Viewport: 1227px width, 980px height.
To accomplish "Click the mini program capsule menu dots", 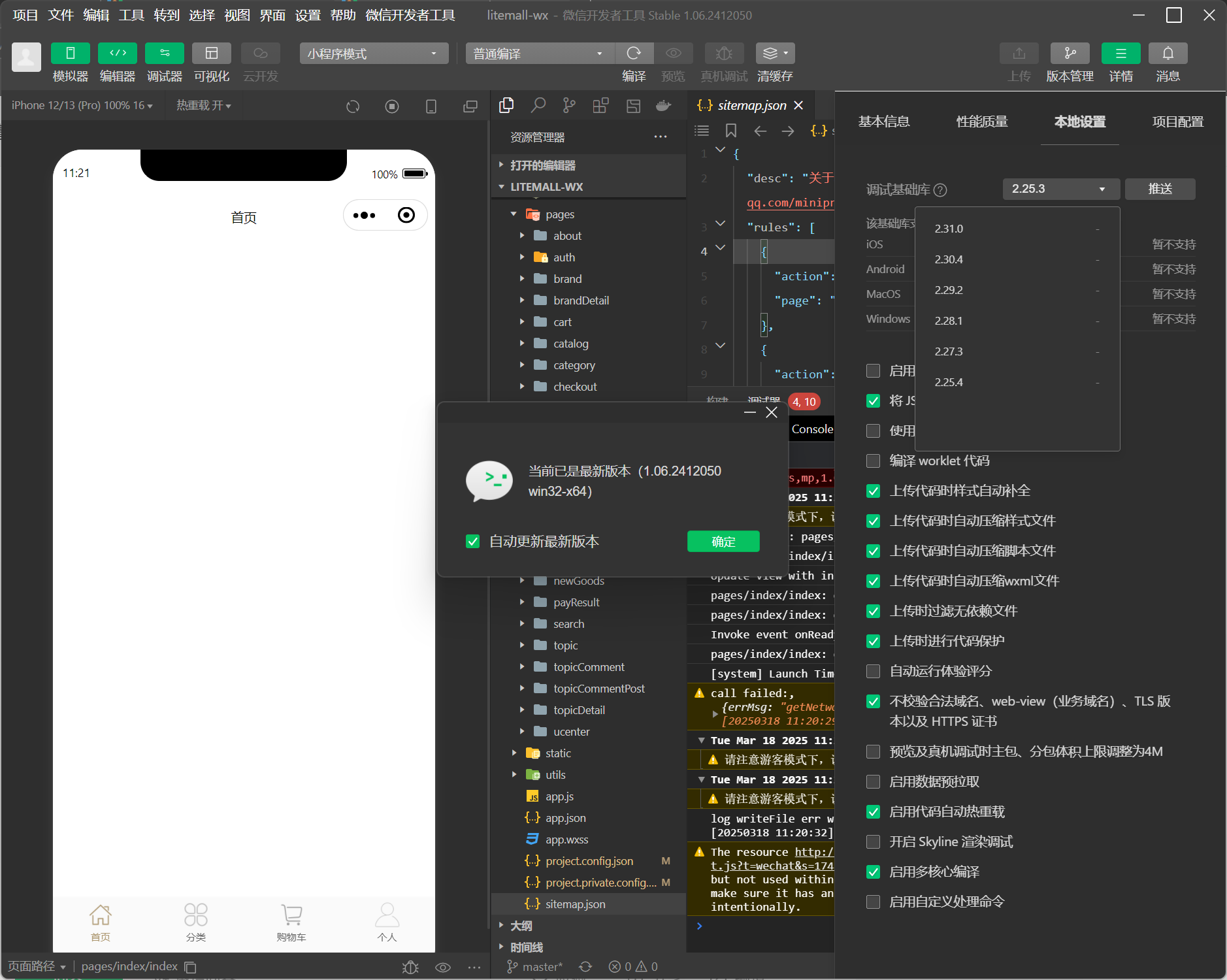I will click(364, 215).
